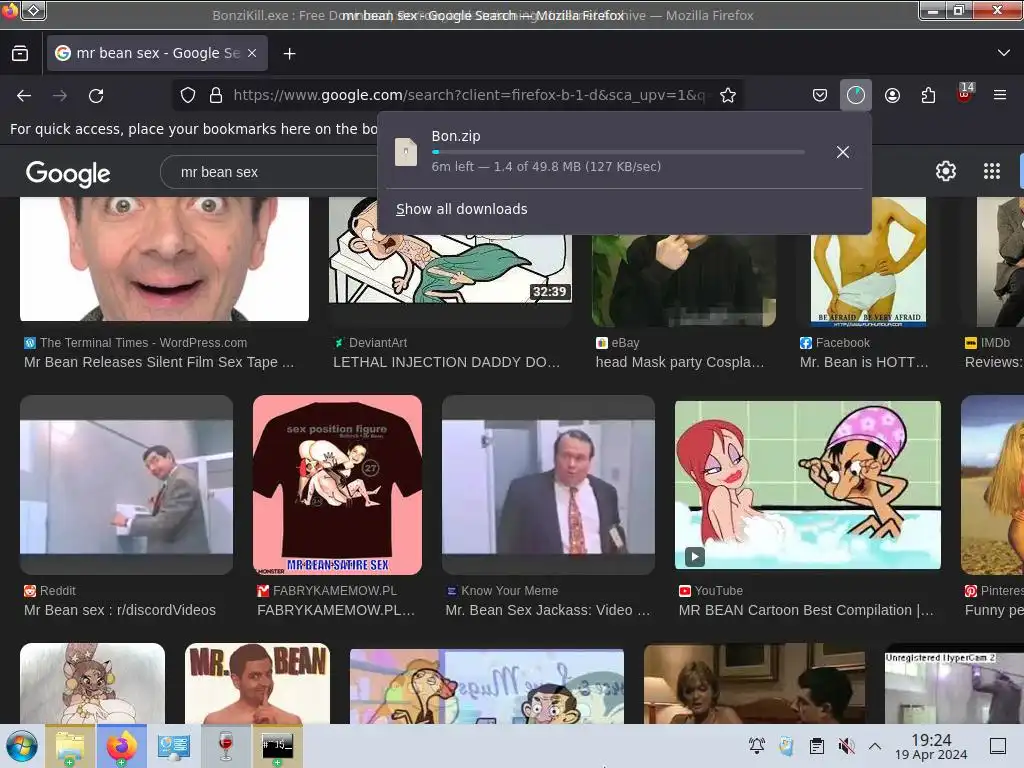Click the MR. BEAN shushing poster thumbnail
This screenshot has width=1024, height=768.
[257, 684]
